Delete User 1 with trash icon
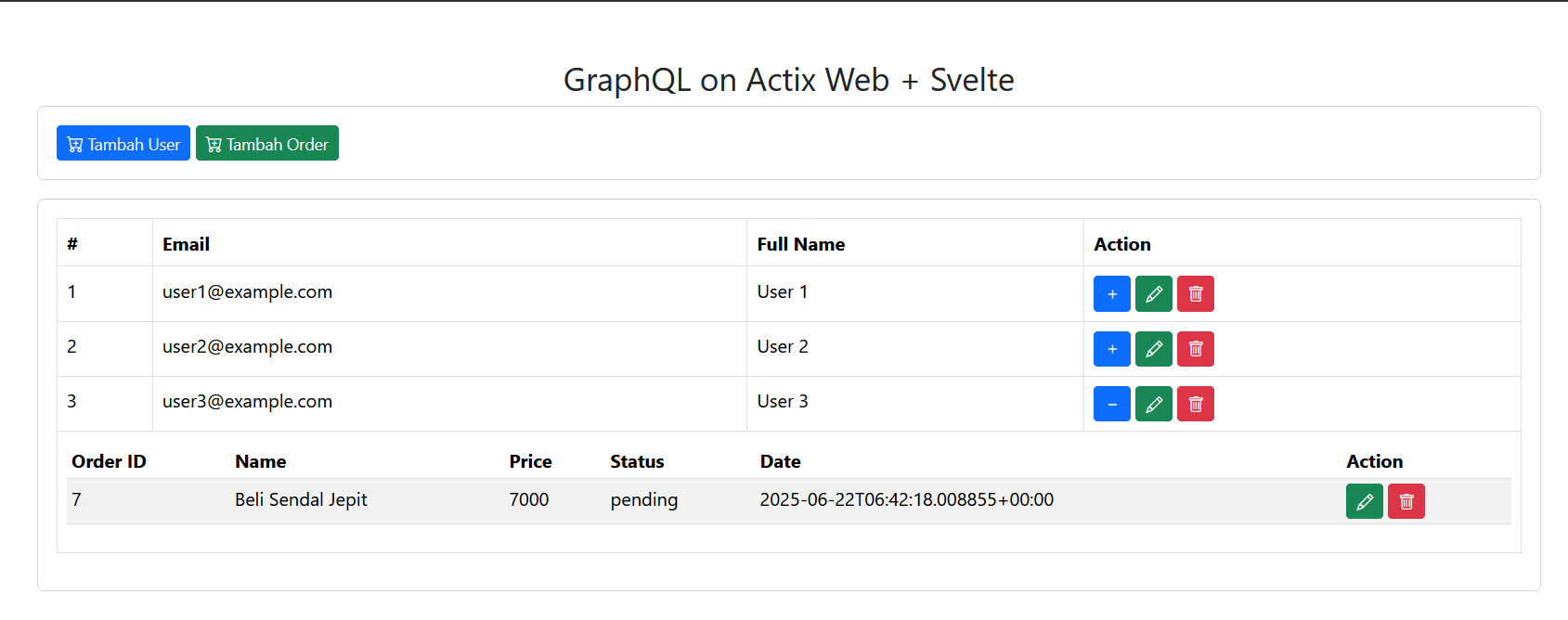The image size is (1568, 620). tap(1196, 294)
